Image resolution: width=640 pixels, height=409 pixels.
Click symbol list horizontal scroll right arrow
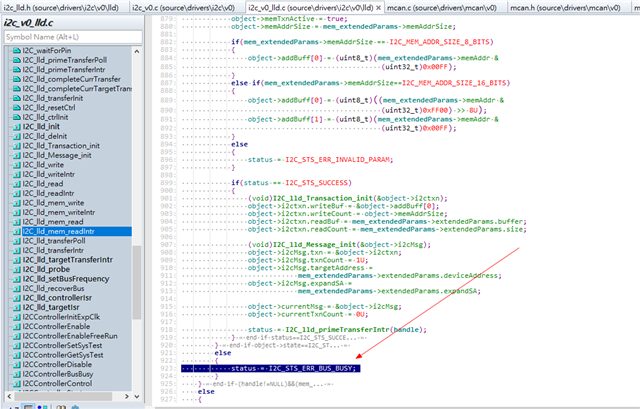127,396
